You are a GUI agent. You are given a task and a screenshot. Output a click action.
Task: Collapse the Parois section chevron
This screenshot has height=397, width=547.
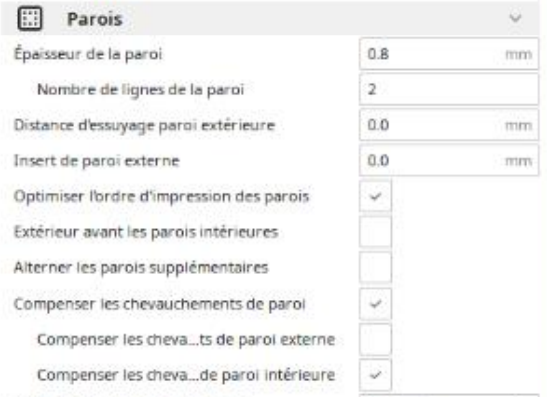click(x=515, y=18)
